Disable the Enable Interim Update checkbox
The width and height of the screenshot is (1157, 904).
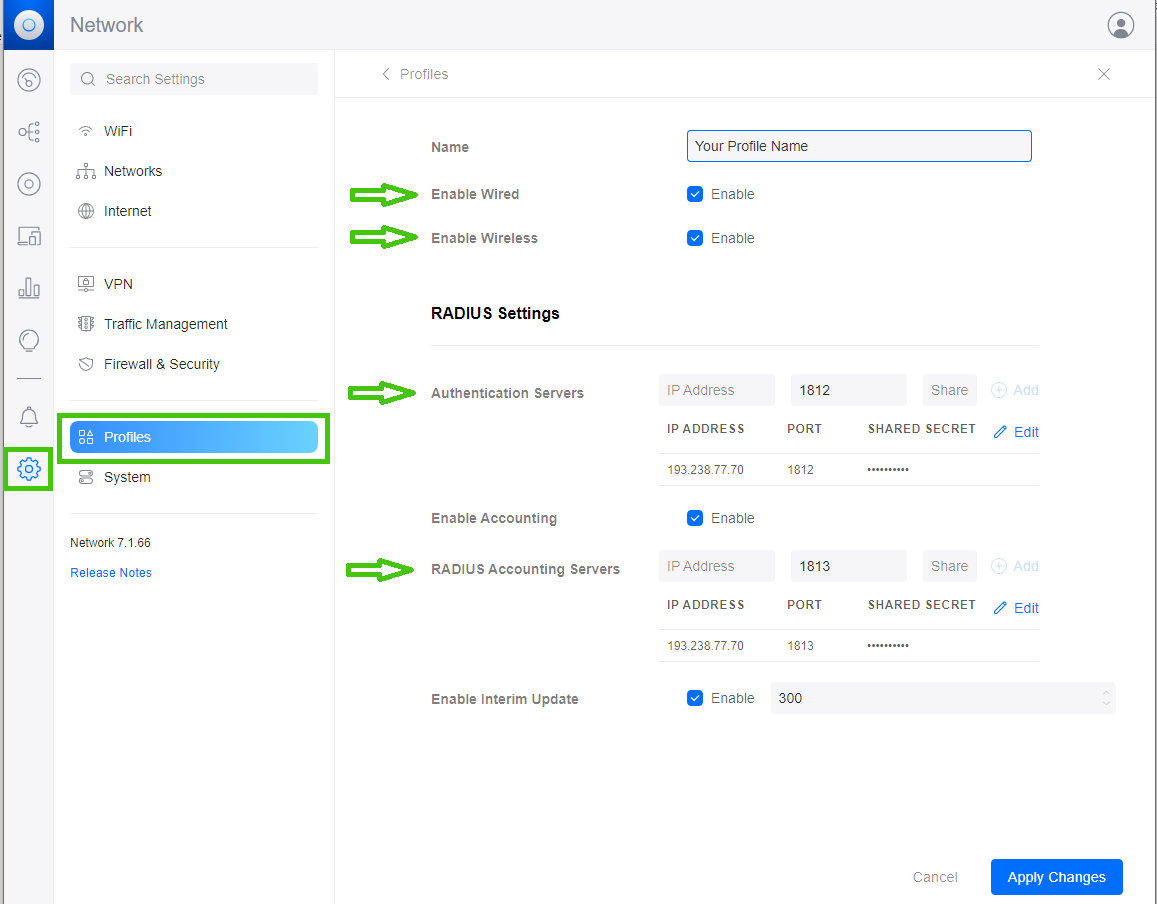coord(695,698)
